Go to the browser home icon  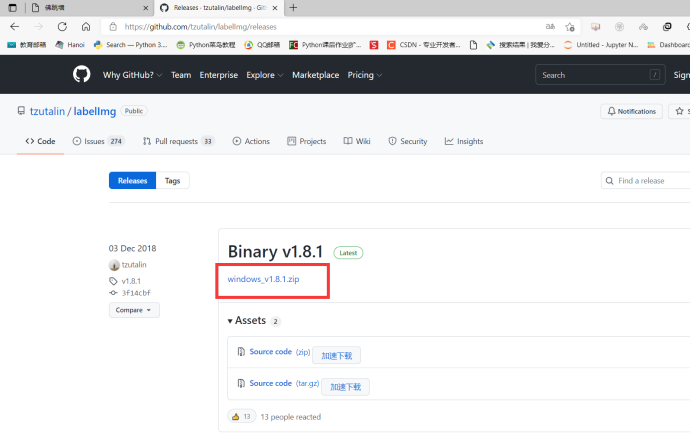pyautogui.click(x=86, y=27)
